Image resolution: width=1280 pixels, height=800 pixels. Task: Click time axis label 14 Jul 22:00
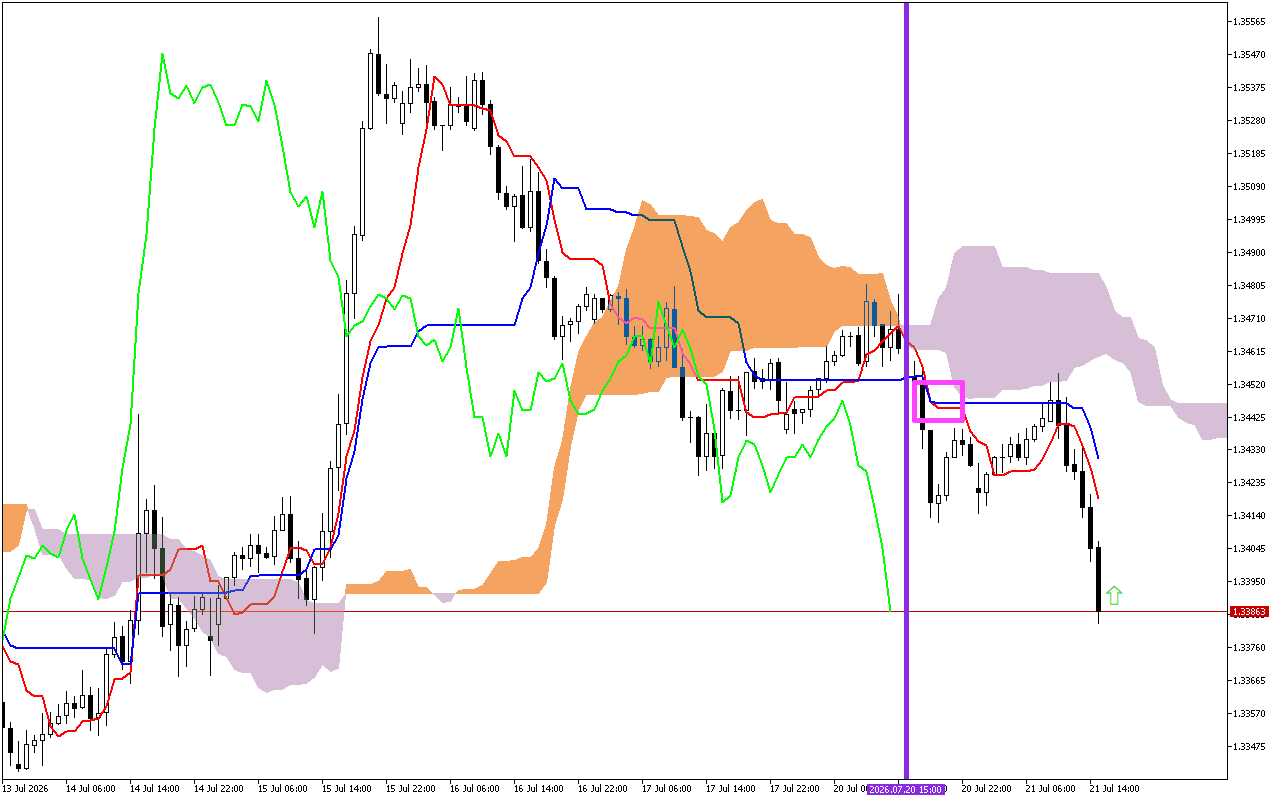[218, 789]
